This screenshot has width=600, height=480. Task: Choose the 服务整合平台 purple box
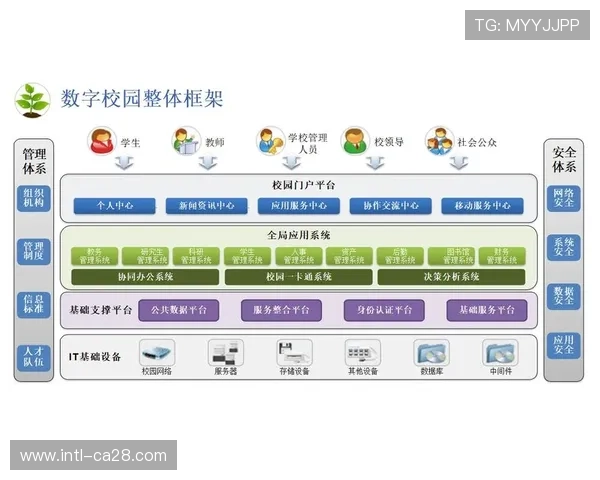tap(281, 310)
